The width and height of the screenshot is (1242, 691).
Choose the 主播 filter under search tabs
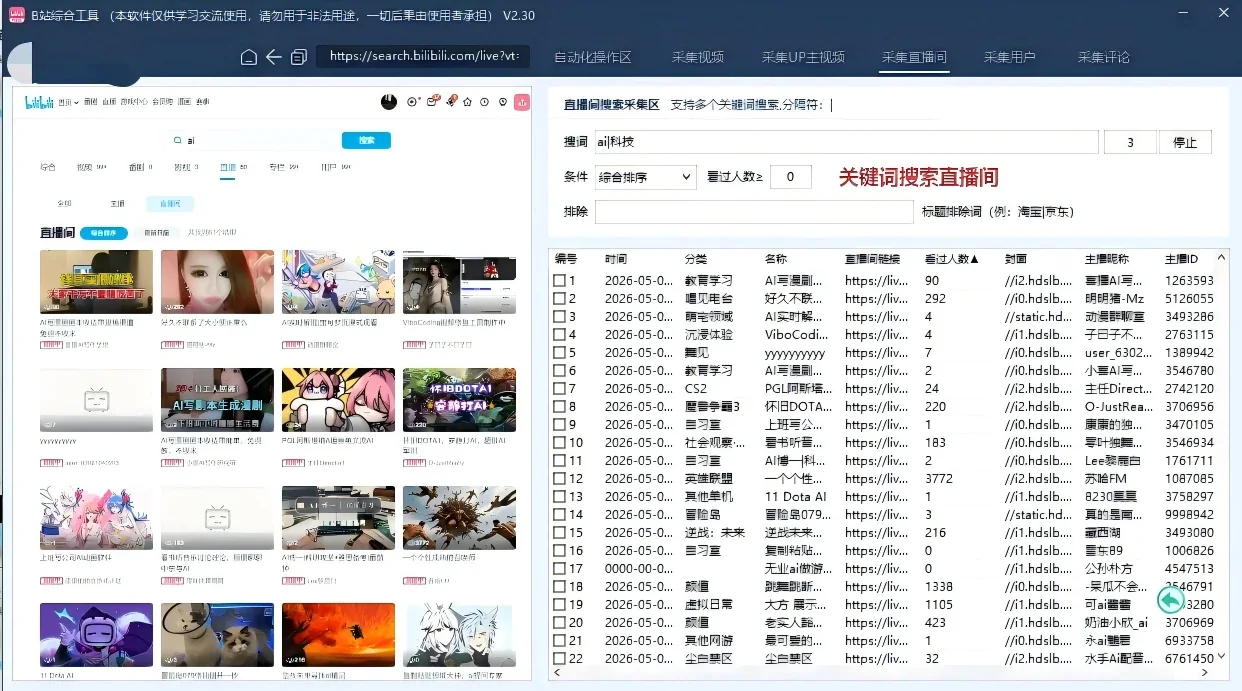117,204
